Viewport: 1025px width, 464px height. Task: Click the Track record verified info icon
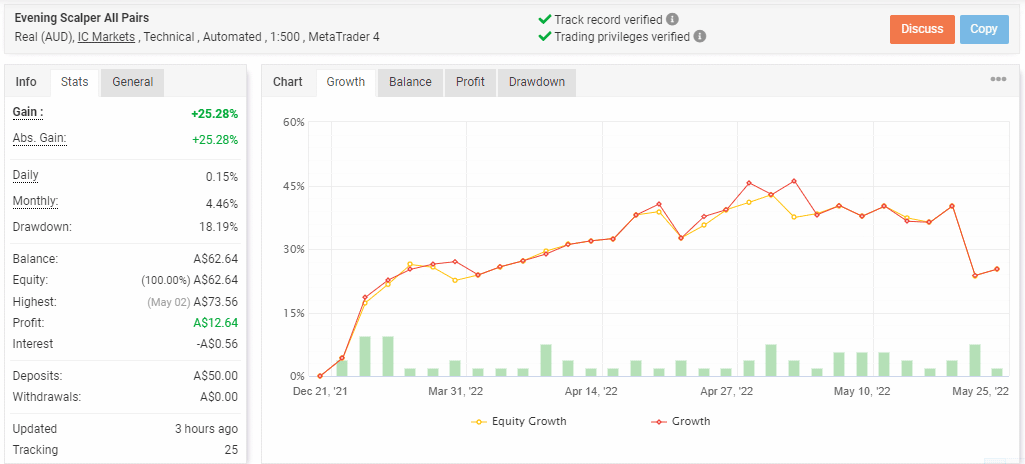coord(673,19)
